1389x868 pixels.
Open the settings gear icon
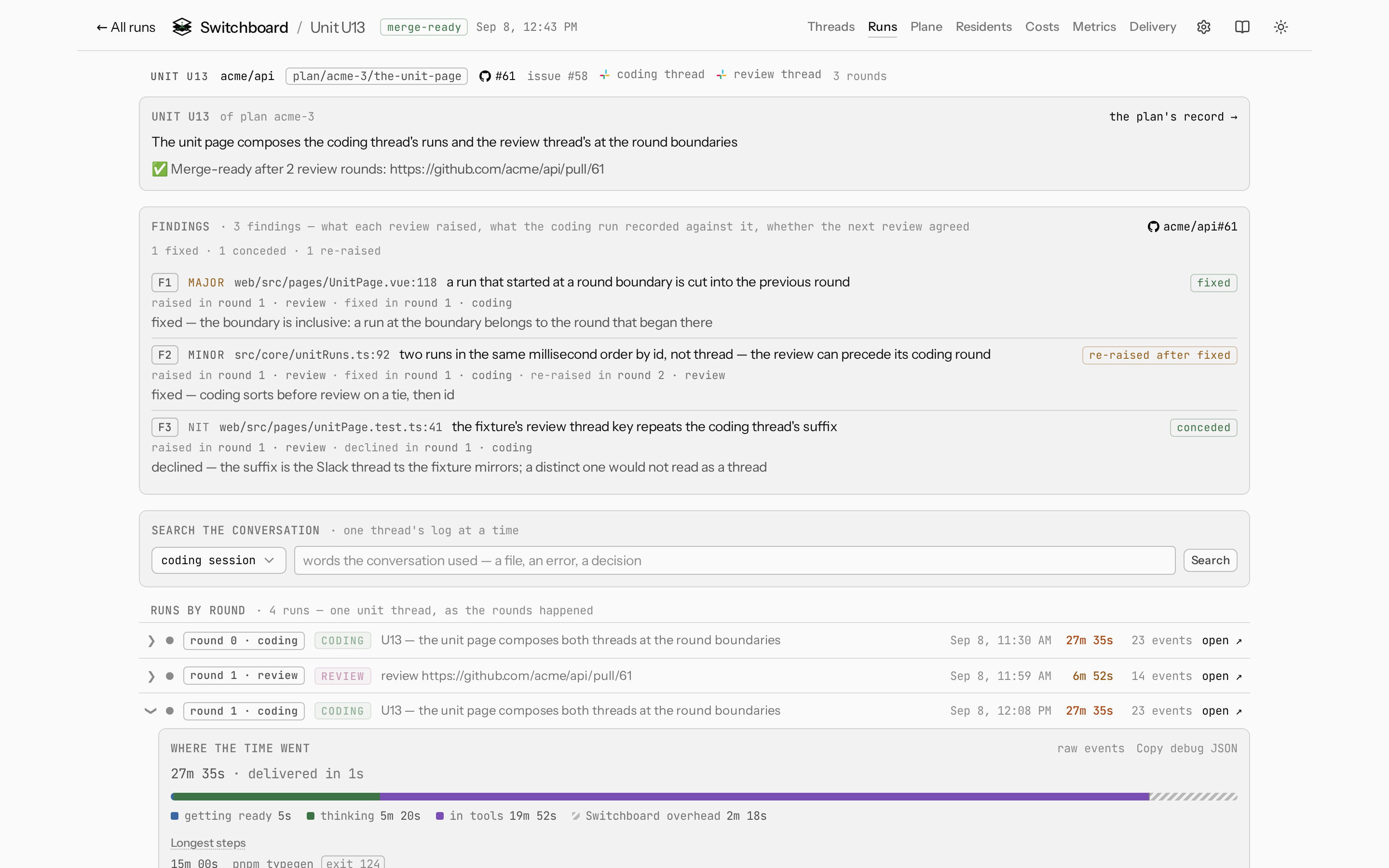[1204, 27]
